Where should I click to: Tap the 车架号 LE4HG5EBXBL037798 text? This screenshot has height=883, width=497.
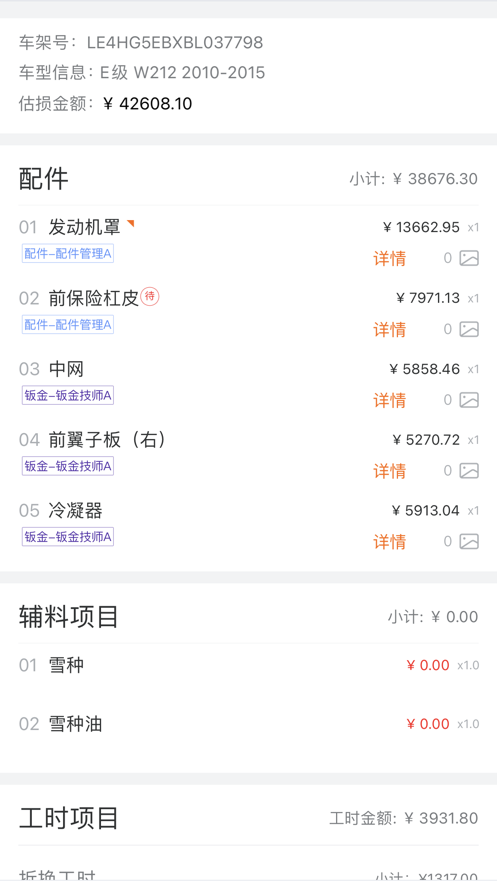tap(141, 43)
